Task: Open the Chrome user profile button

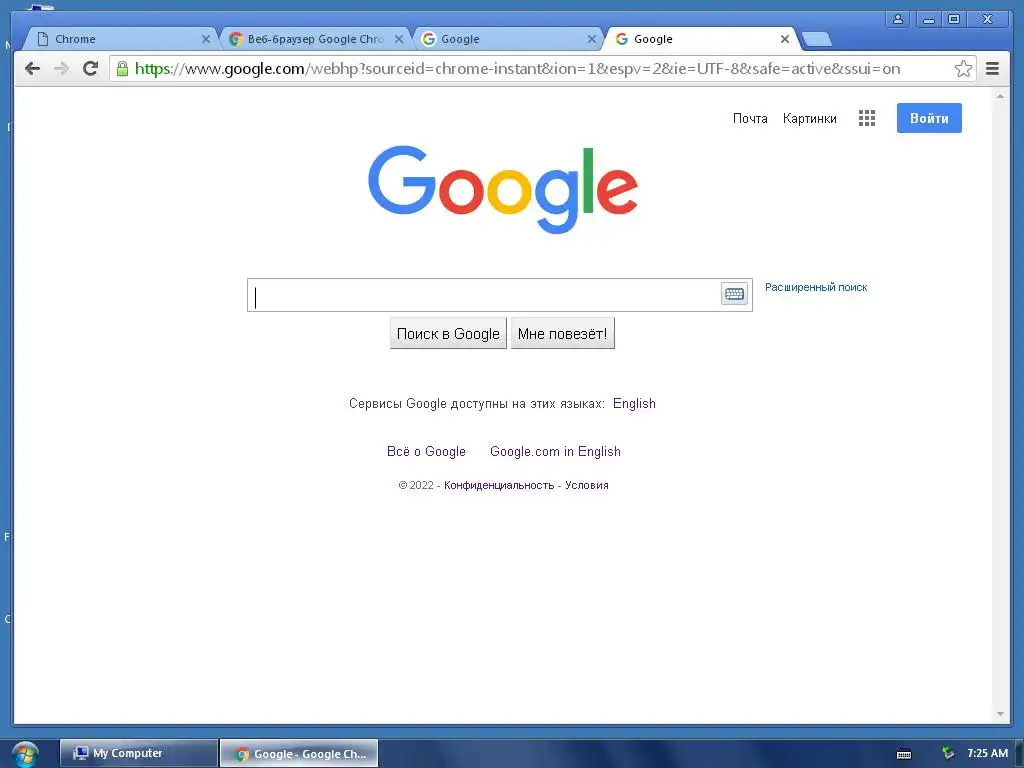Action: (898, 19)
